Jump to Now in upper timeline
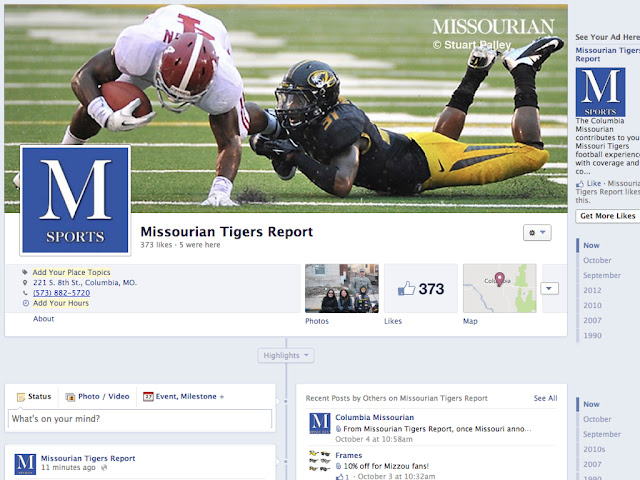 point(591,245)
